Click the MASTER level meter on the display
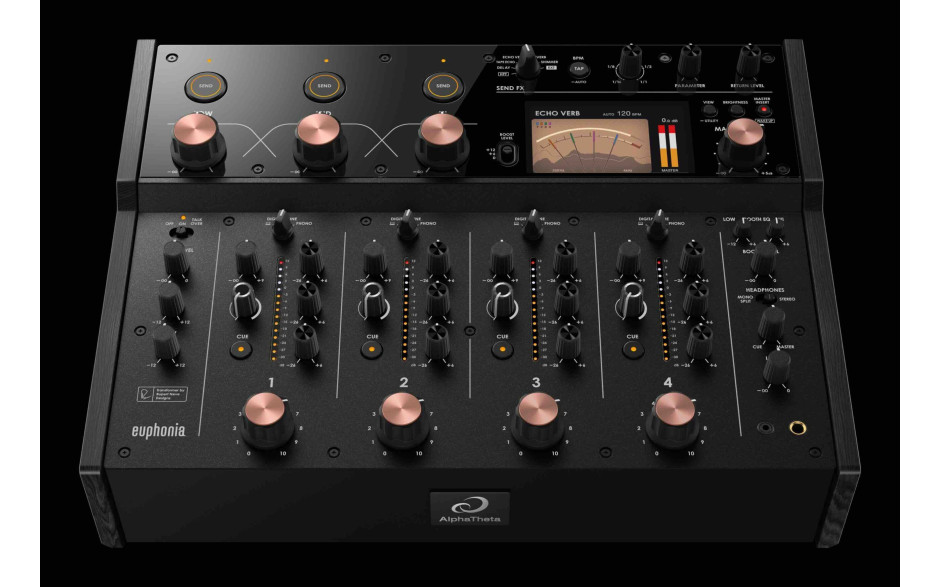 [x=669, y=146]
